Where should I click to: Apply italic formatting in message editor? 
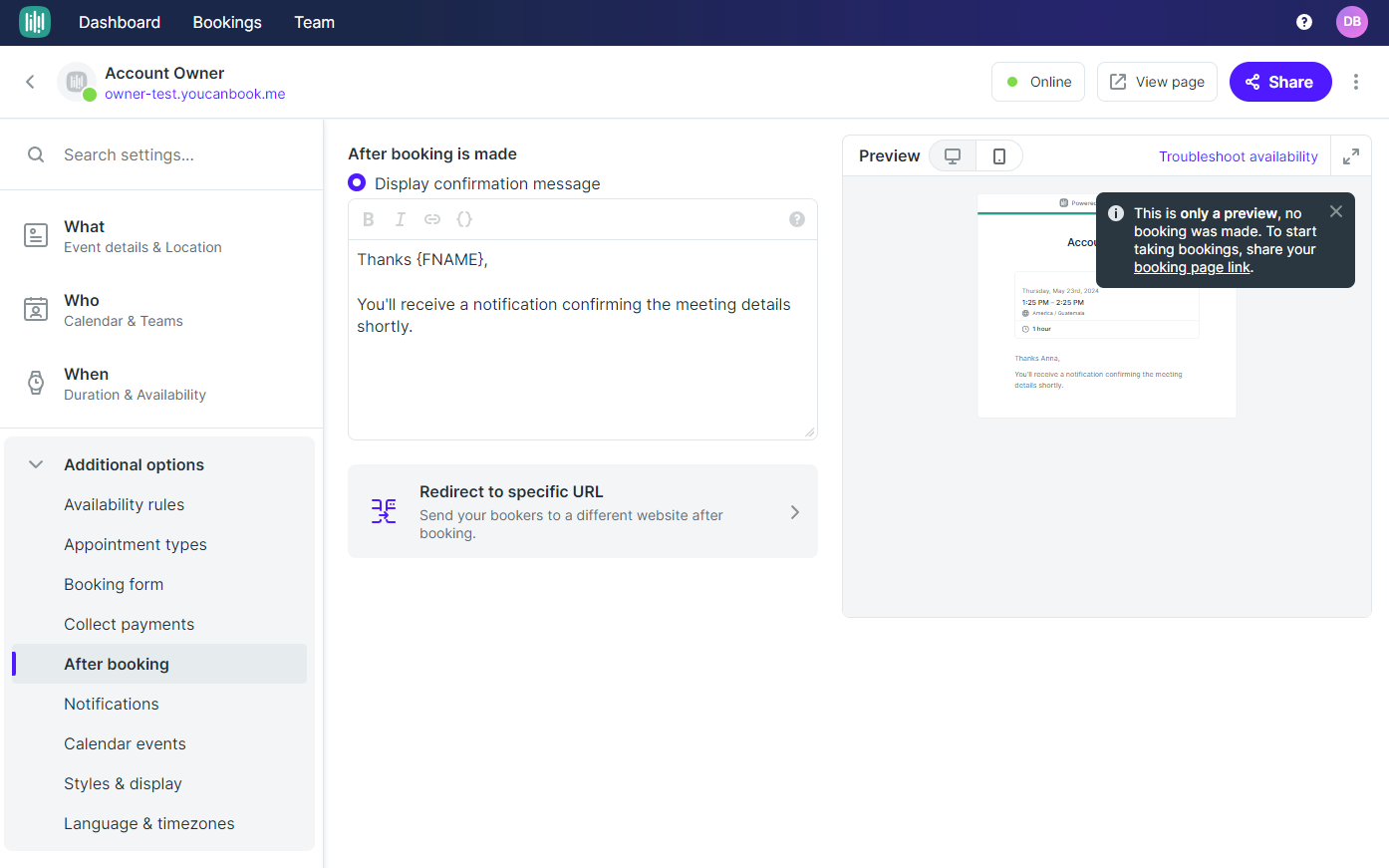pos(401,219)
